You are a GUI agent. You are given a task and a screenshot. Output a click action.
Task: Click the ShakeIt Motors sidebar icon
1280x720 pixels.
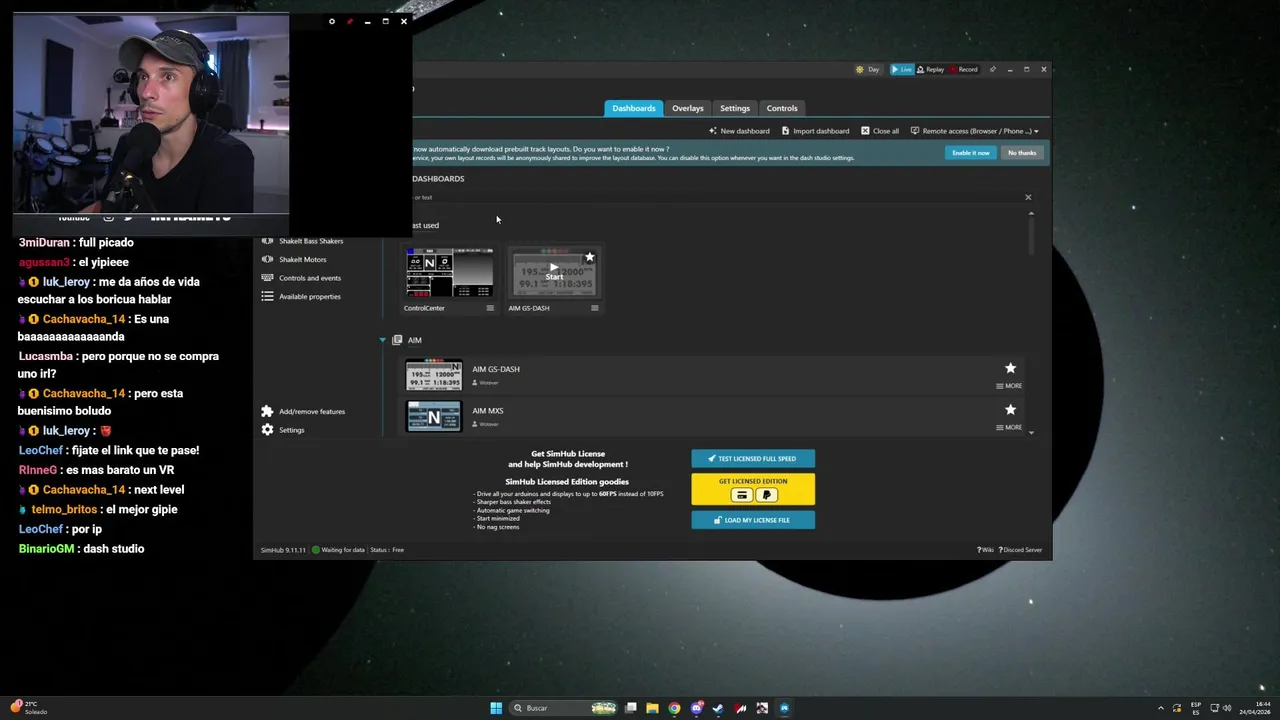267,259
